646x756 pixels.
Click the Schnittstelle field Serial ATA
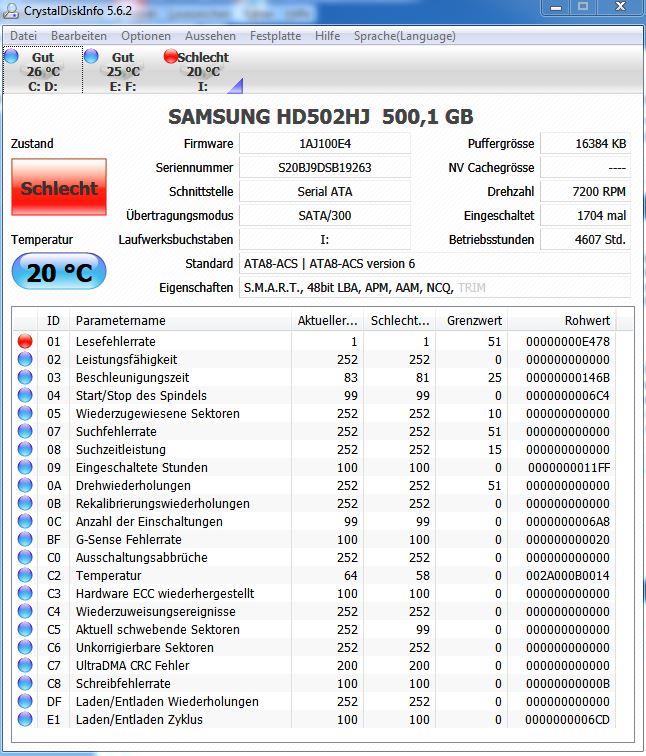325,191
